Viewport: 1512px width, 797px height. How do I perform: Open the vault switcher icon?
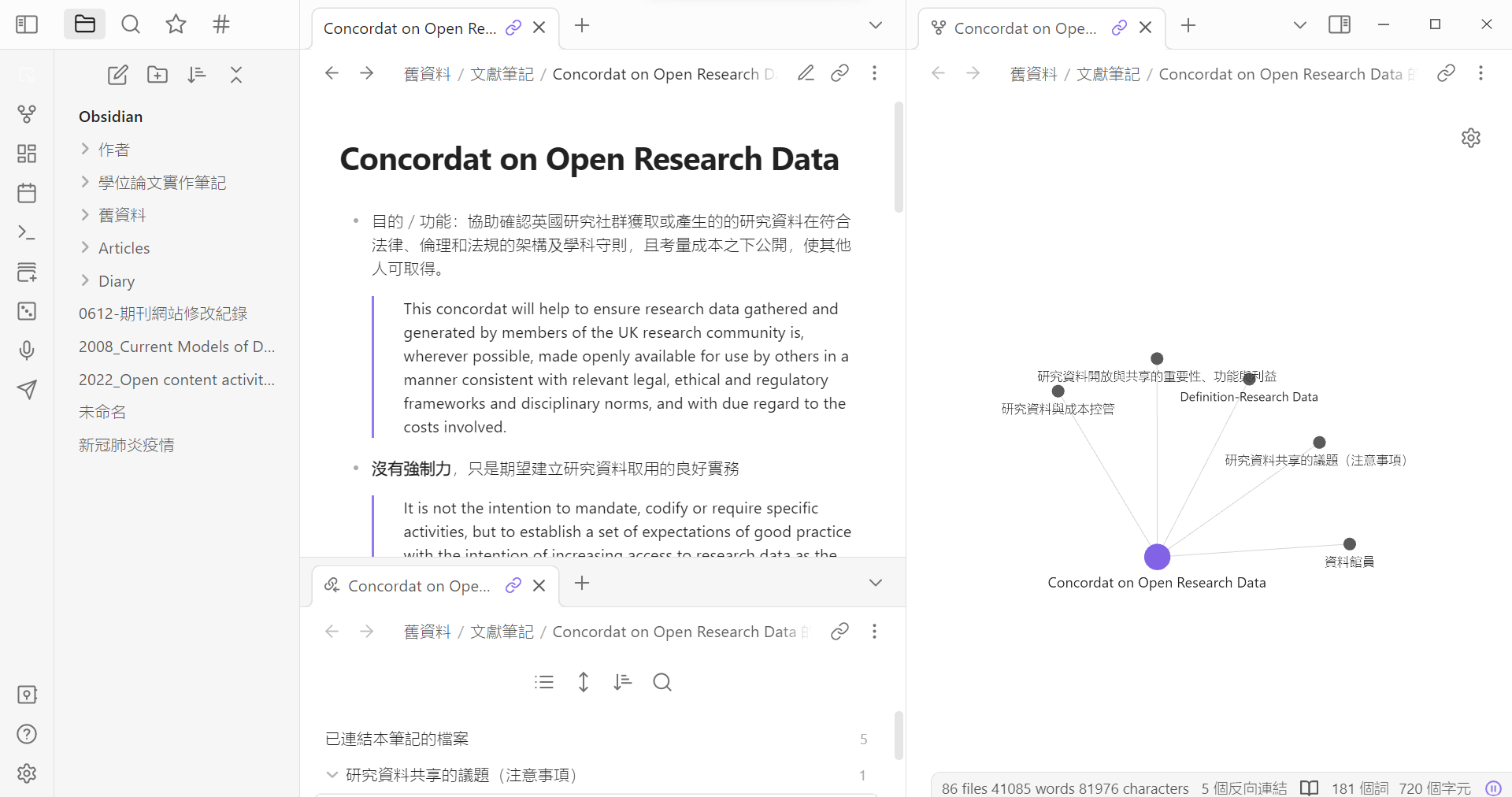[27, 695]
